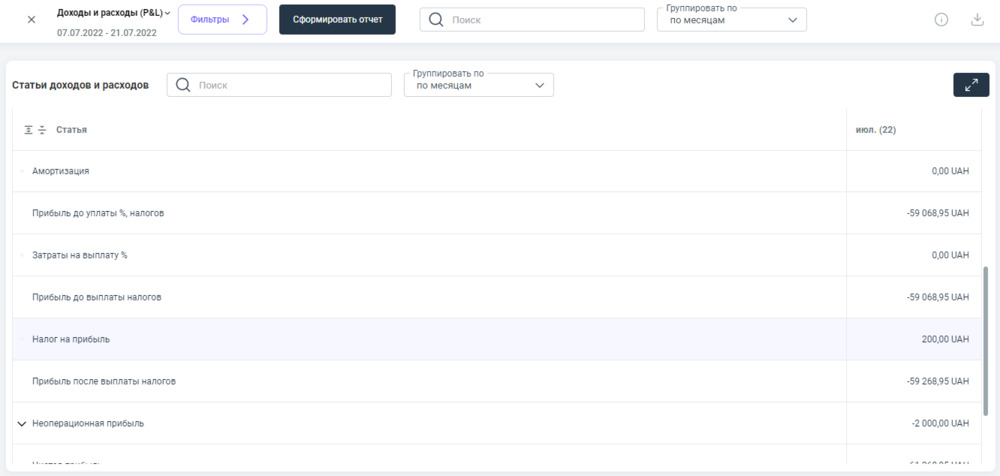Focus the articles Поиск search field

point(290,85)
